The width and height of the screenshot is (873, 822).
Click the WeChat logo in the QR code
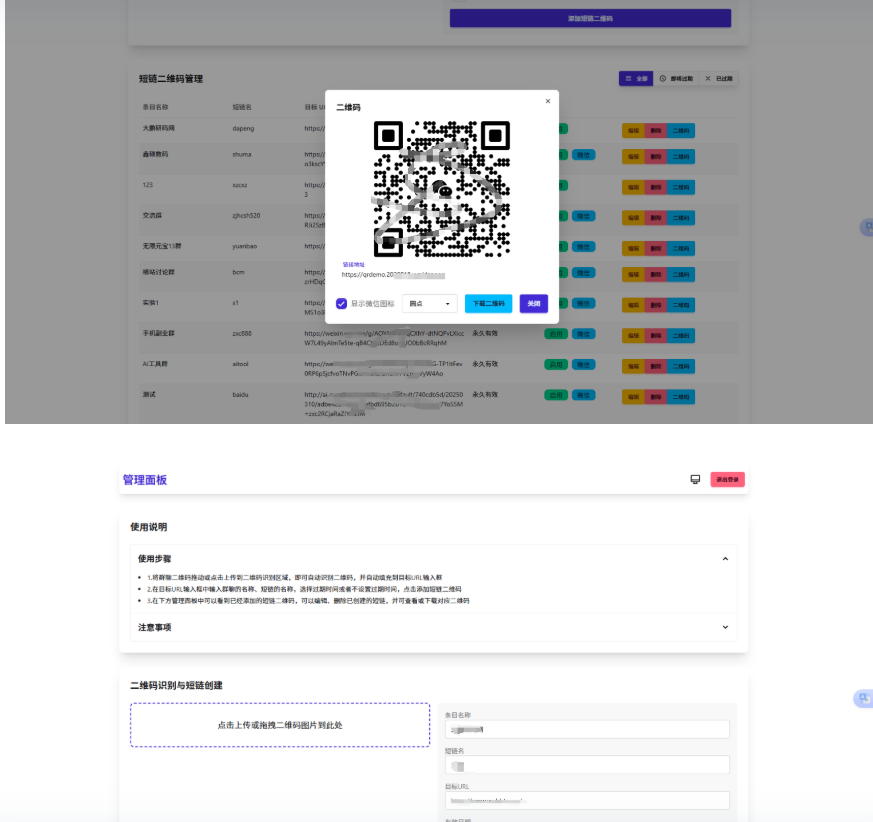coord(442,187)
